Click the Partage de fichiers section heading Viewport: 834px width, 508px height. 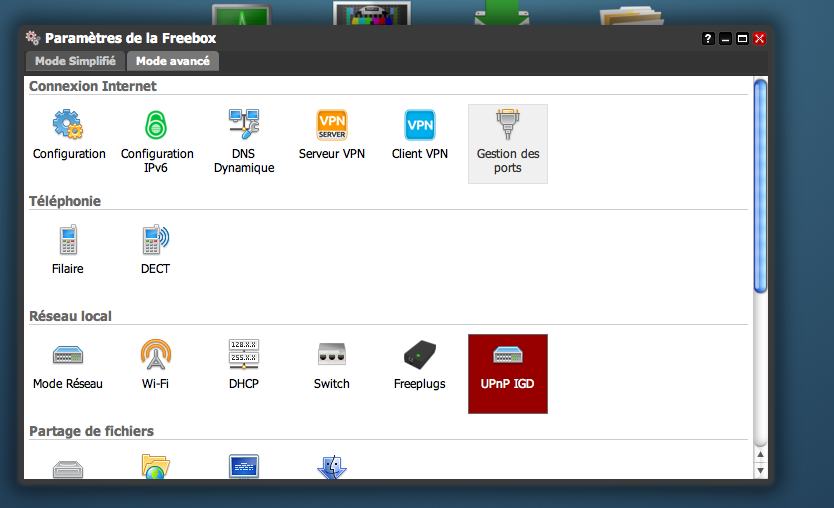[x=91, y=431]
